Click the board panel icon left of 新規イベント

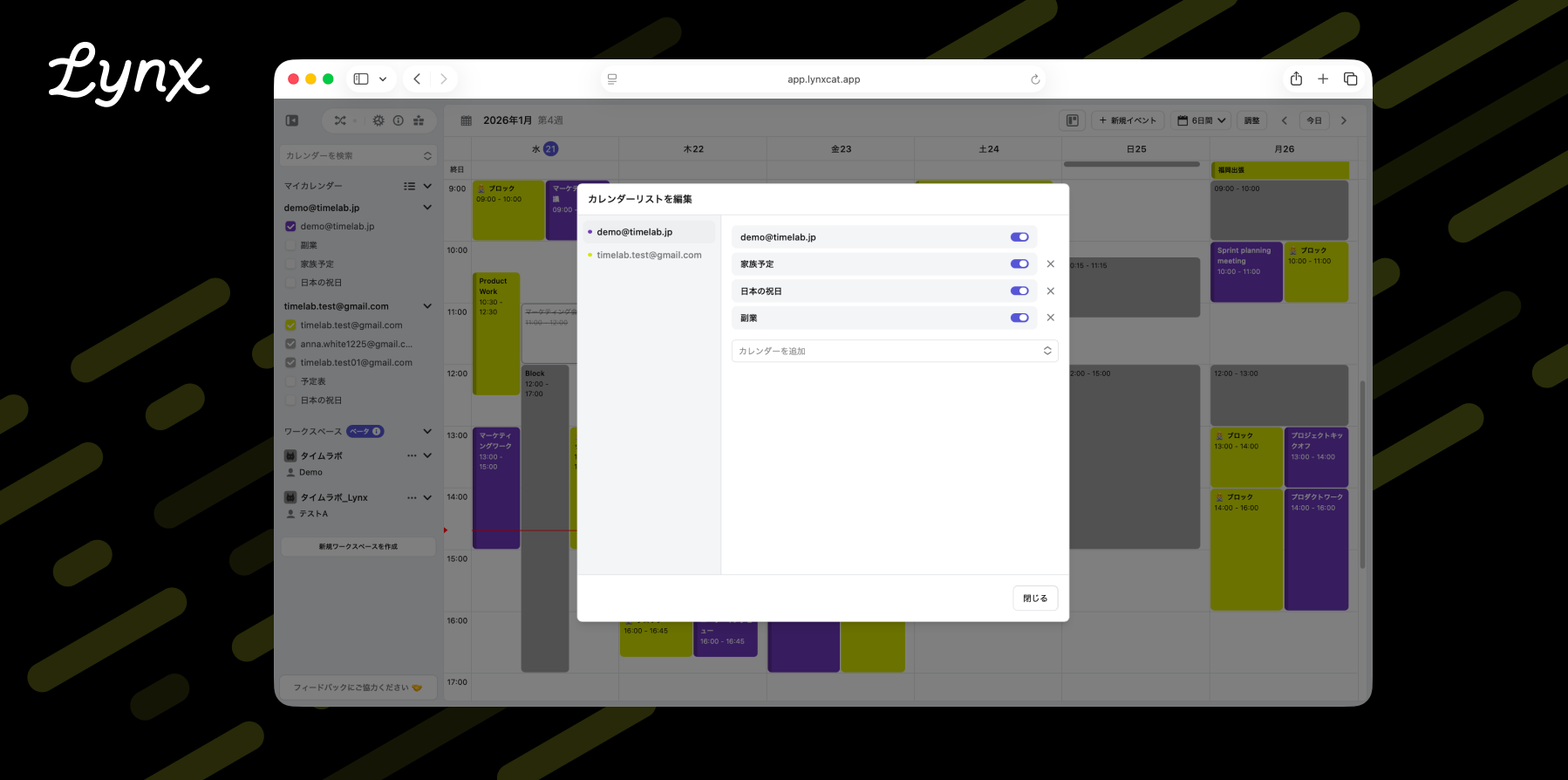point(1073,120)
